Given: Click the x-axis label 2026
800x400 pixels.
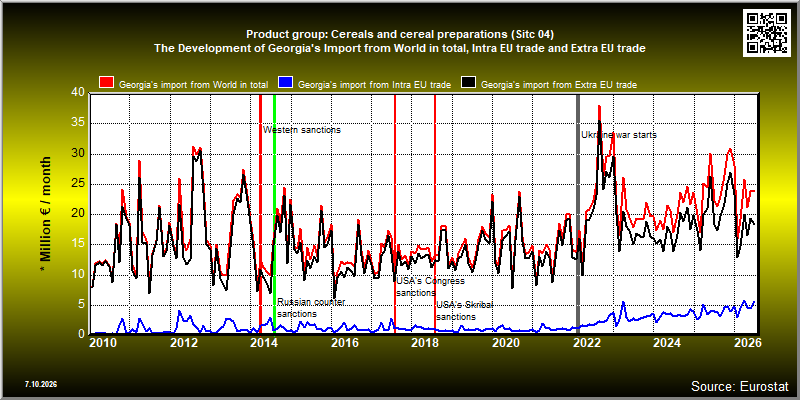Looking at the screenshot, I should pyautogui.click(x=748, y=342).
